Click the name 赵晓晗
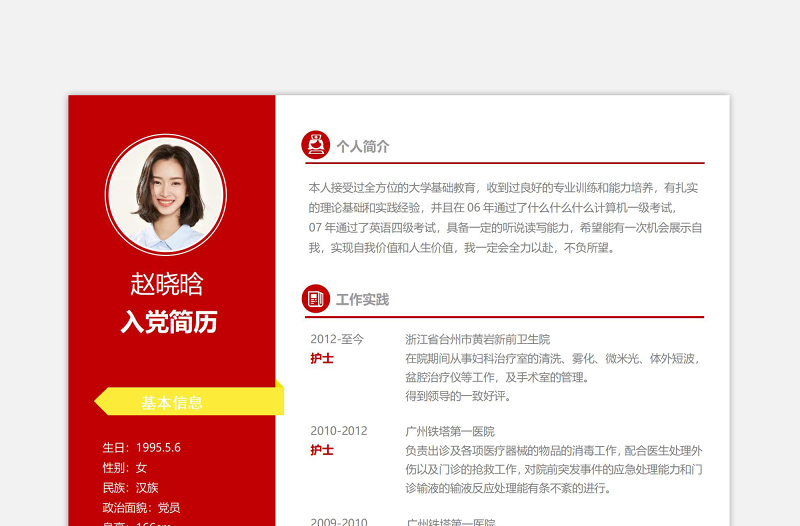 pos(167,284)
